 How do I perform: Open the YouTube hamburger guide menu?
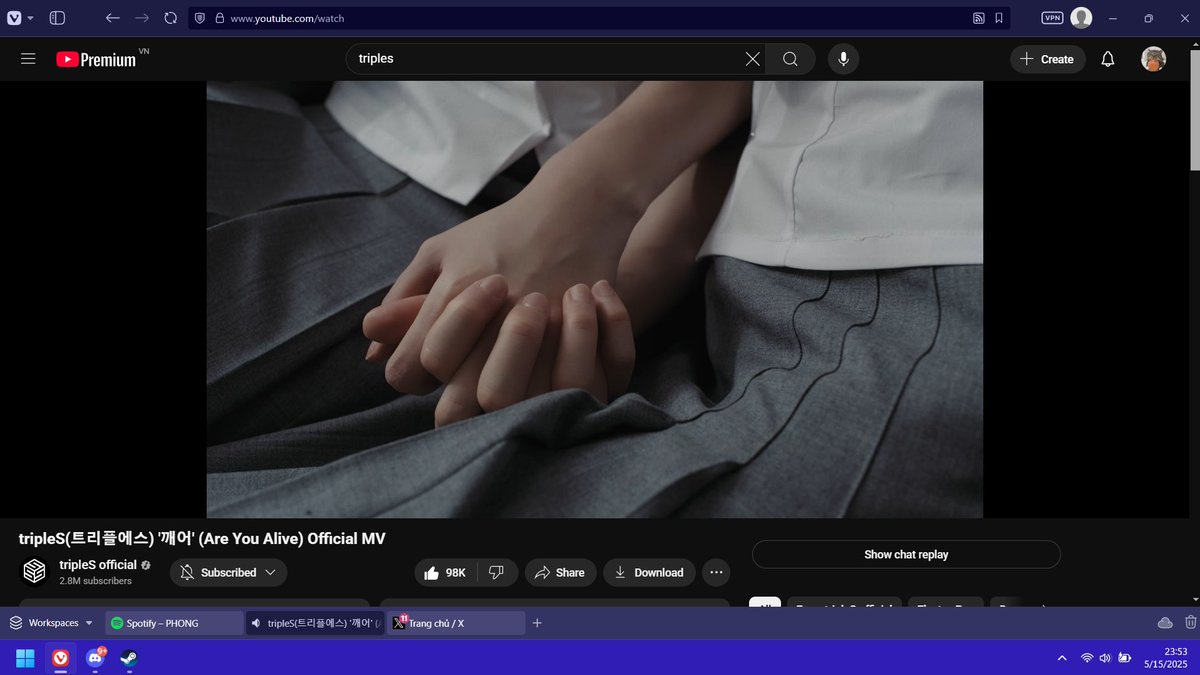point(28,59)
